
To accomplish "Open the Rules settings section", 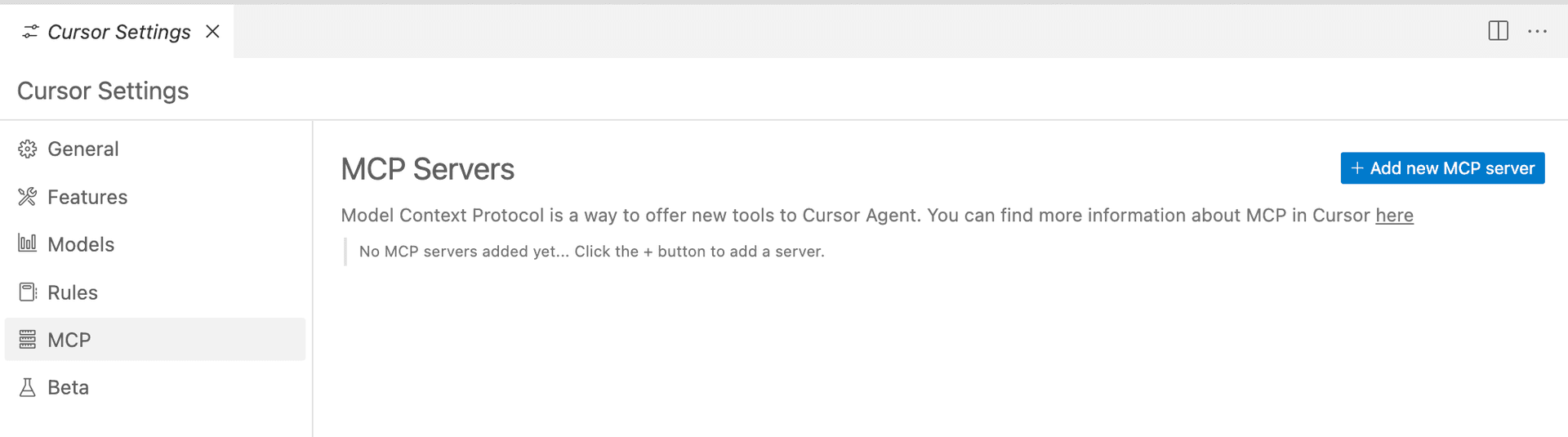I will (x=73, y=292).
